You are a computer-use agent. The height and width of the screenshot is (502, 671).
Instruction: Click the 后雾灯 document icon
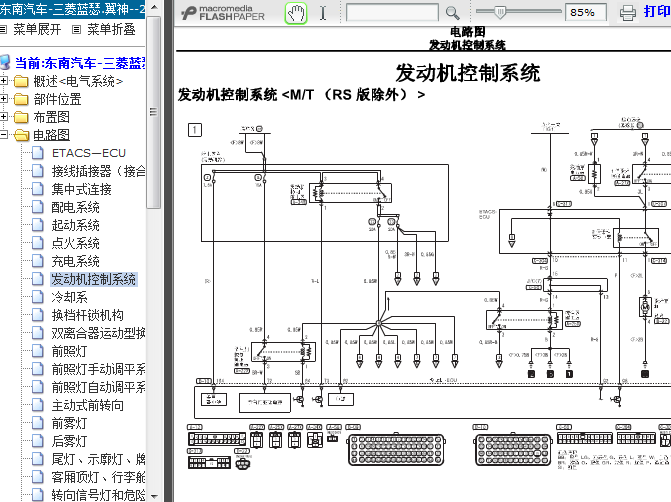click(38, 440)
